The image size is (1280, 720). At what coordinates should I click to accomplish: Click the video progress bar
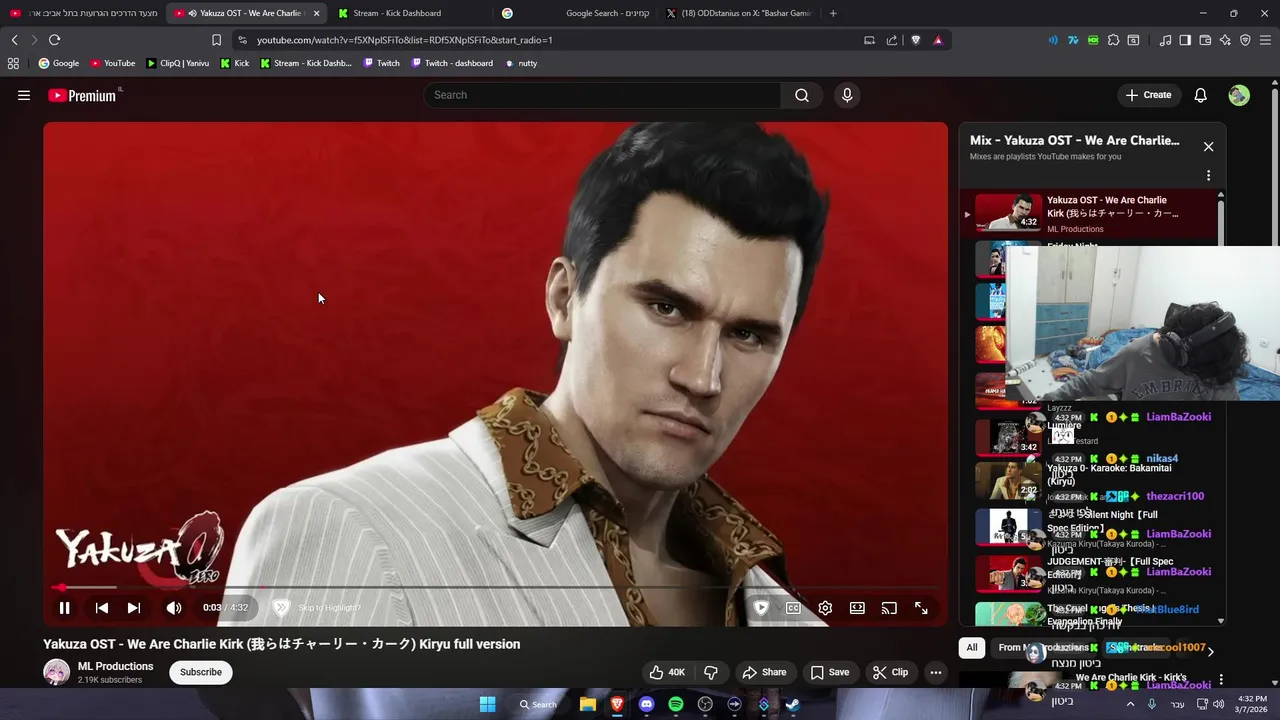495,587
